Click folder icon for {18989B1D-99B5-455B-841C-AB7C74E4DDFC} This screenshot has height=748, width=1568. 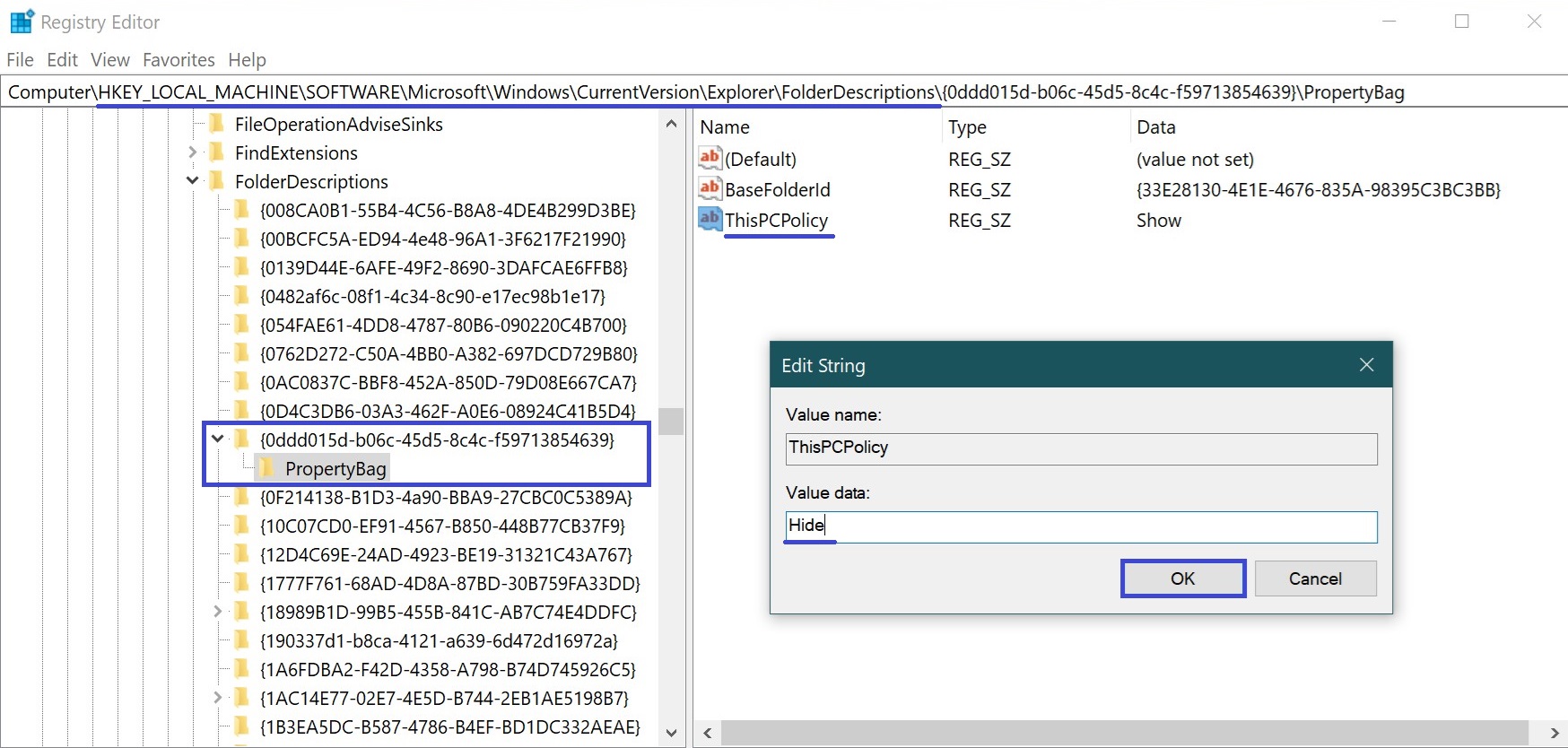[241, 612]
